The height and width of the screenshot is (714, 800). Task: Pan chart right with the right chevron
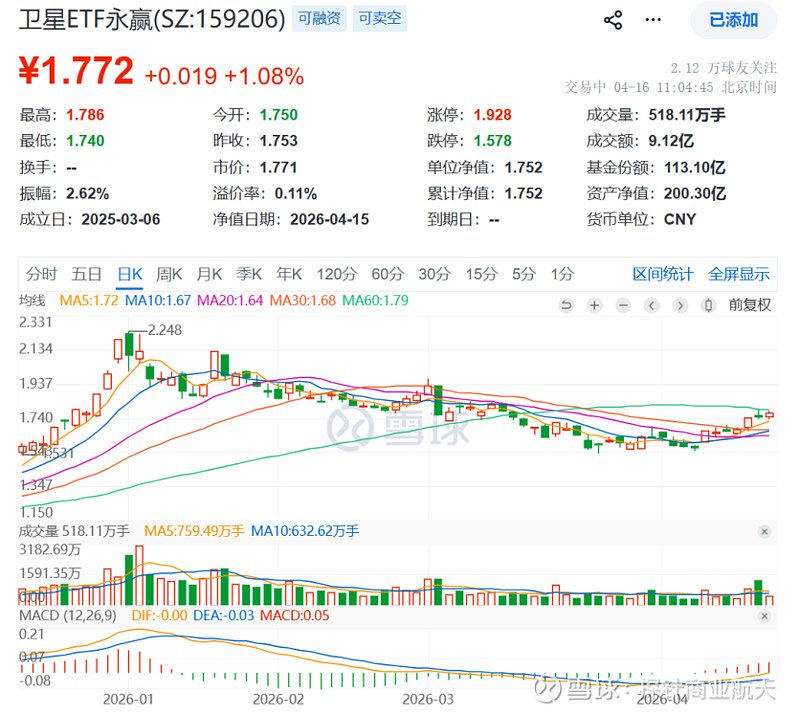click(680, 306)
